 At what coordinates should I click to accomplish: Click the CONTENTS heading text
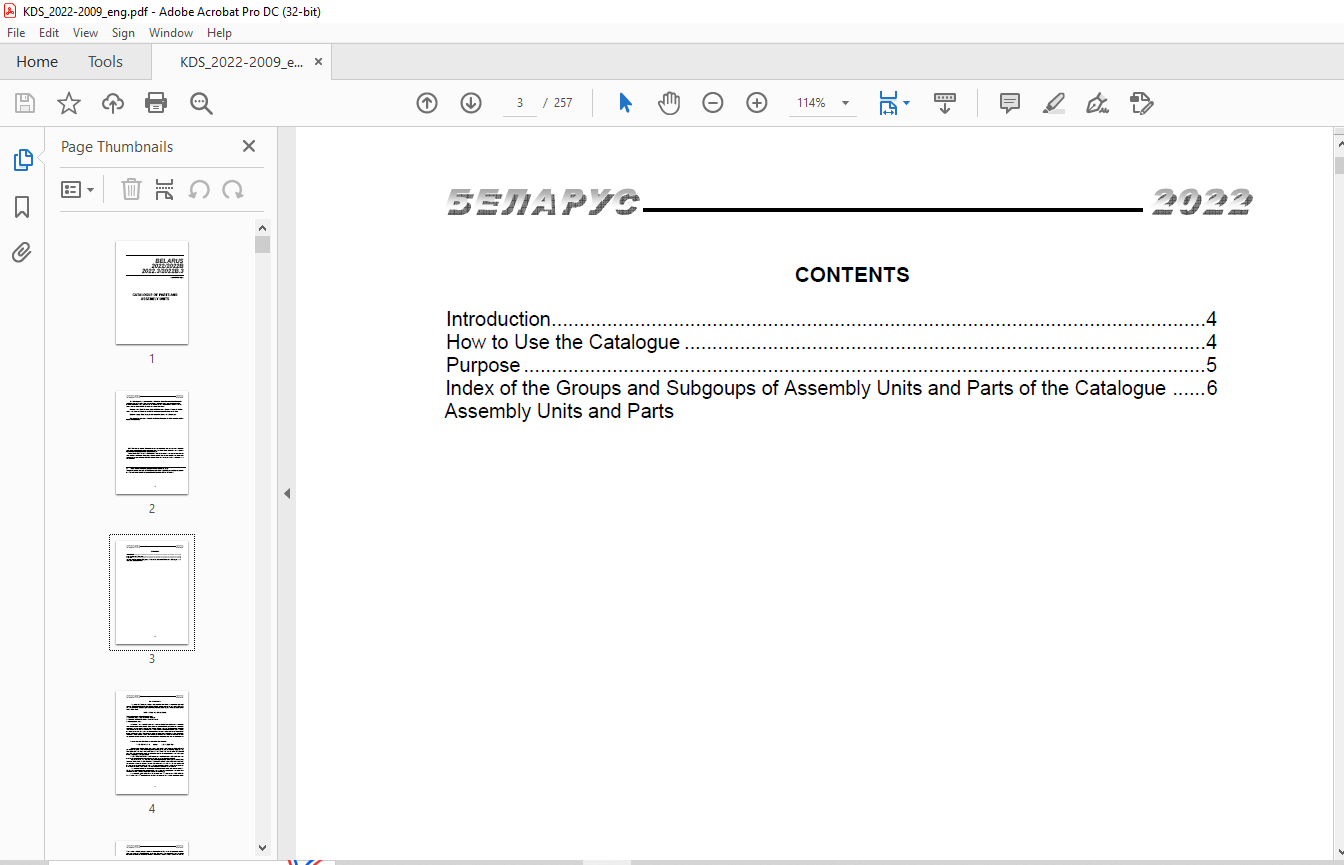tap(852, 275)
